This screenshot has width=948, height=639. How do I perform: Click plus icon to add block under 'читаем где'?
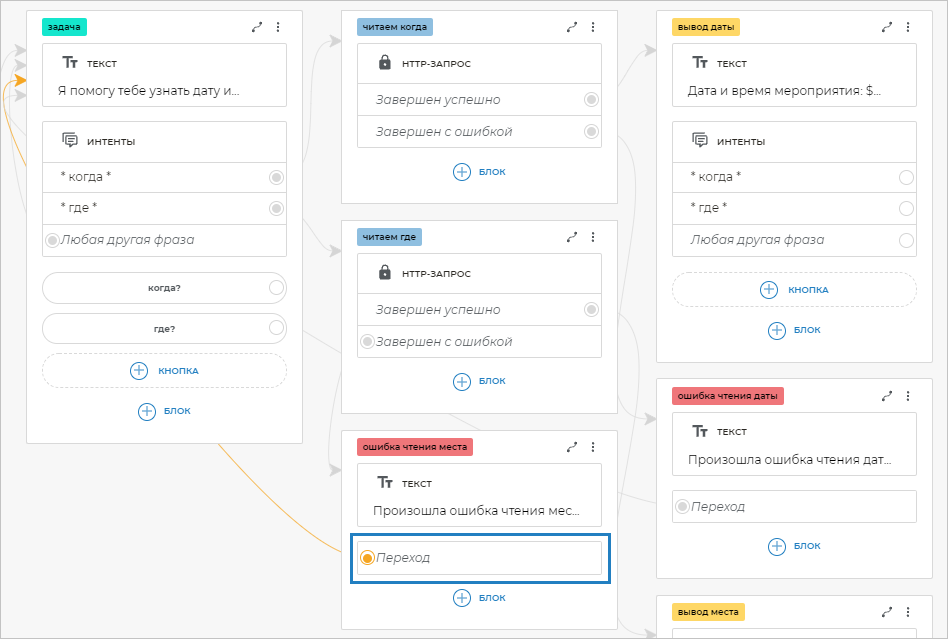(462, 381)
